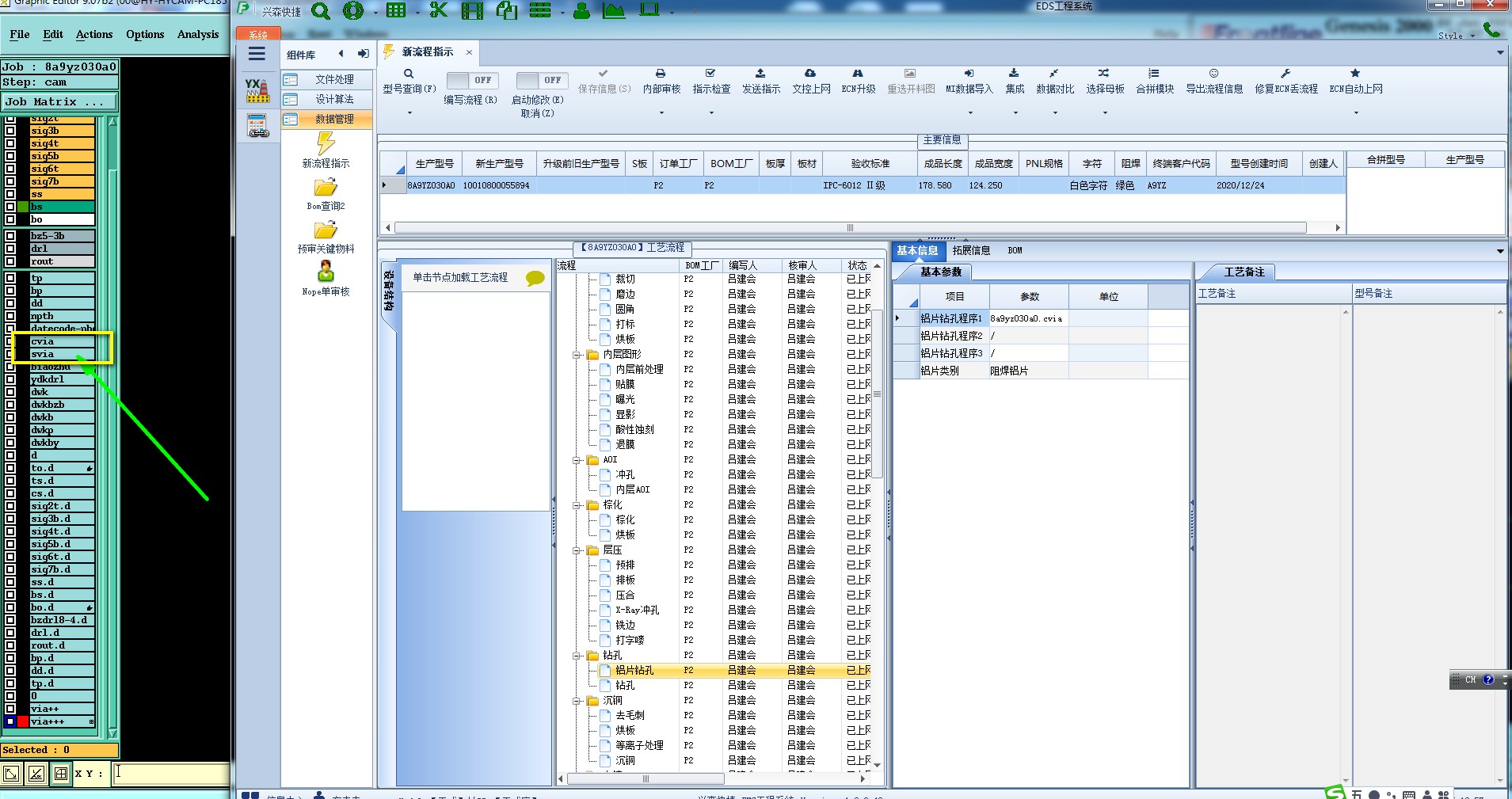Screen dimensions: 1512x799
Task: Tick the checkbox for layer drl
Action: (10, 249)
